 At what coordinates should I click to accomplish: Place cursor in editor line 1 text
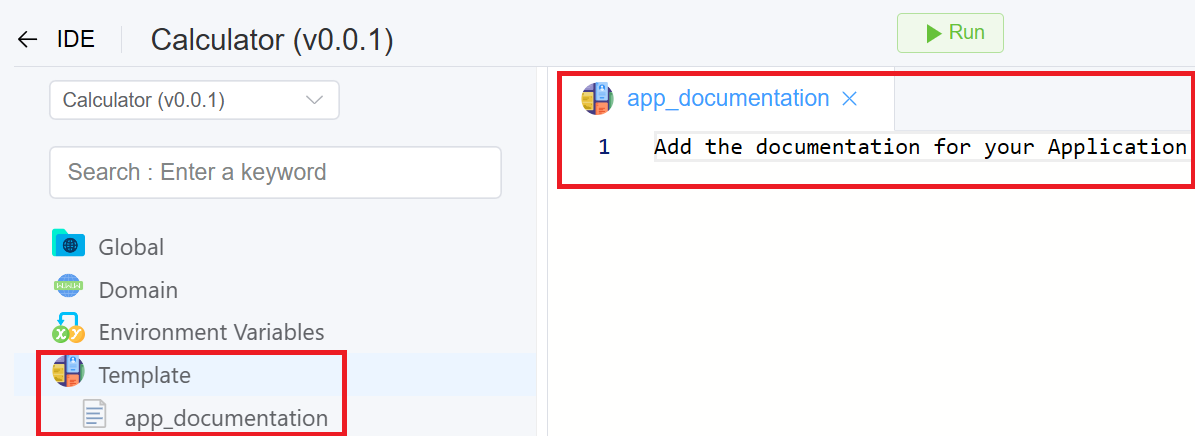click(x=919, y=147)
